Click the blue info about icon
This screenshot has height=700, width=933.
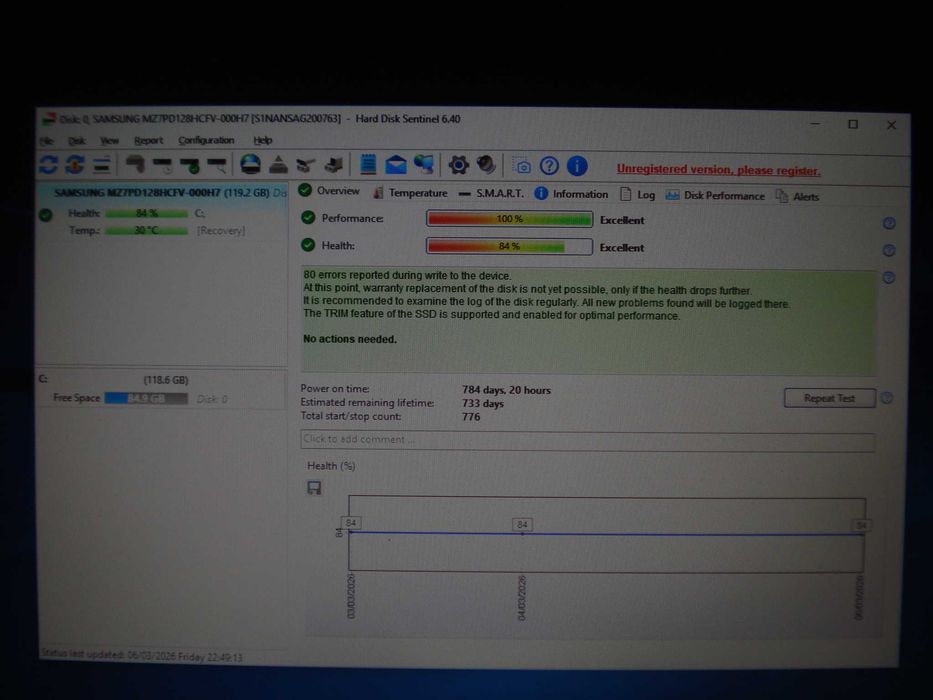[577, 166]
